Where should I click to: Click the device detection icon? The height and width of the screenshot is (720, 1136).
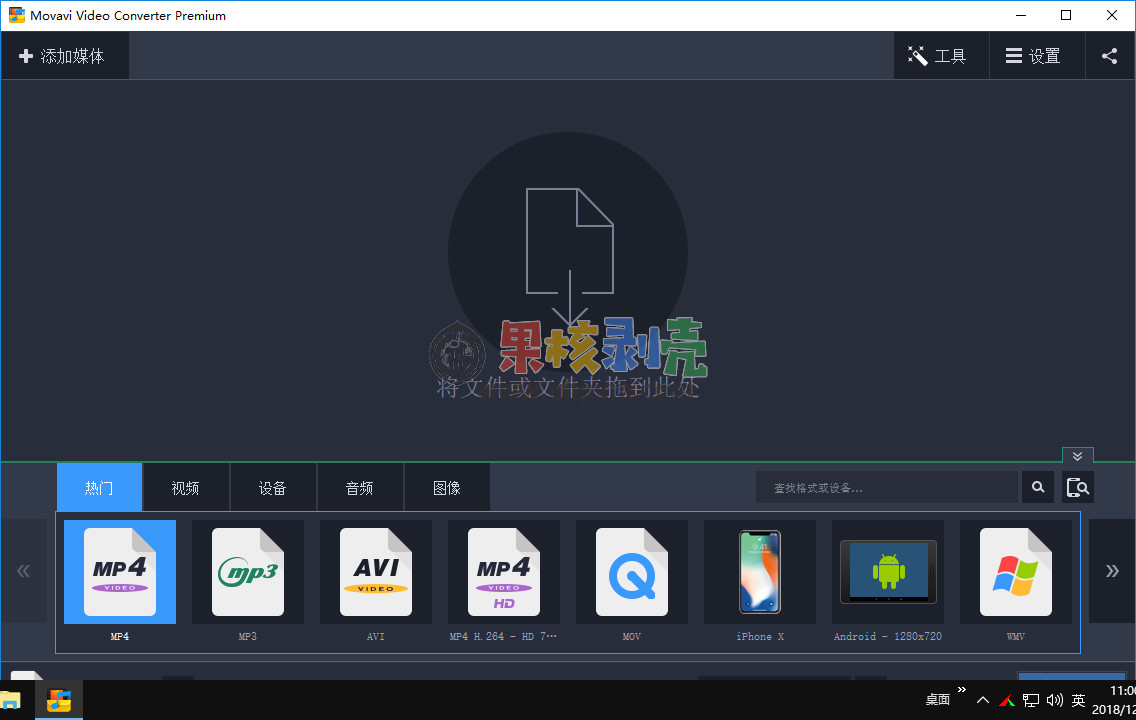pyautogui.click(x=1078, y=487)
